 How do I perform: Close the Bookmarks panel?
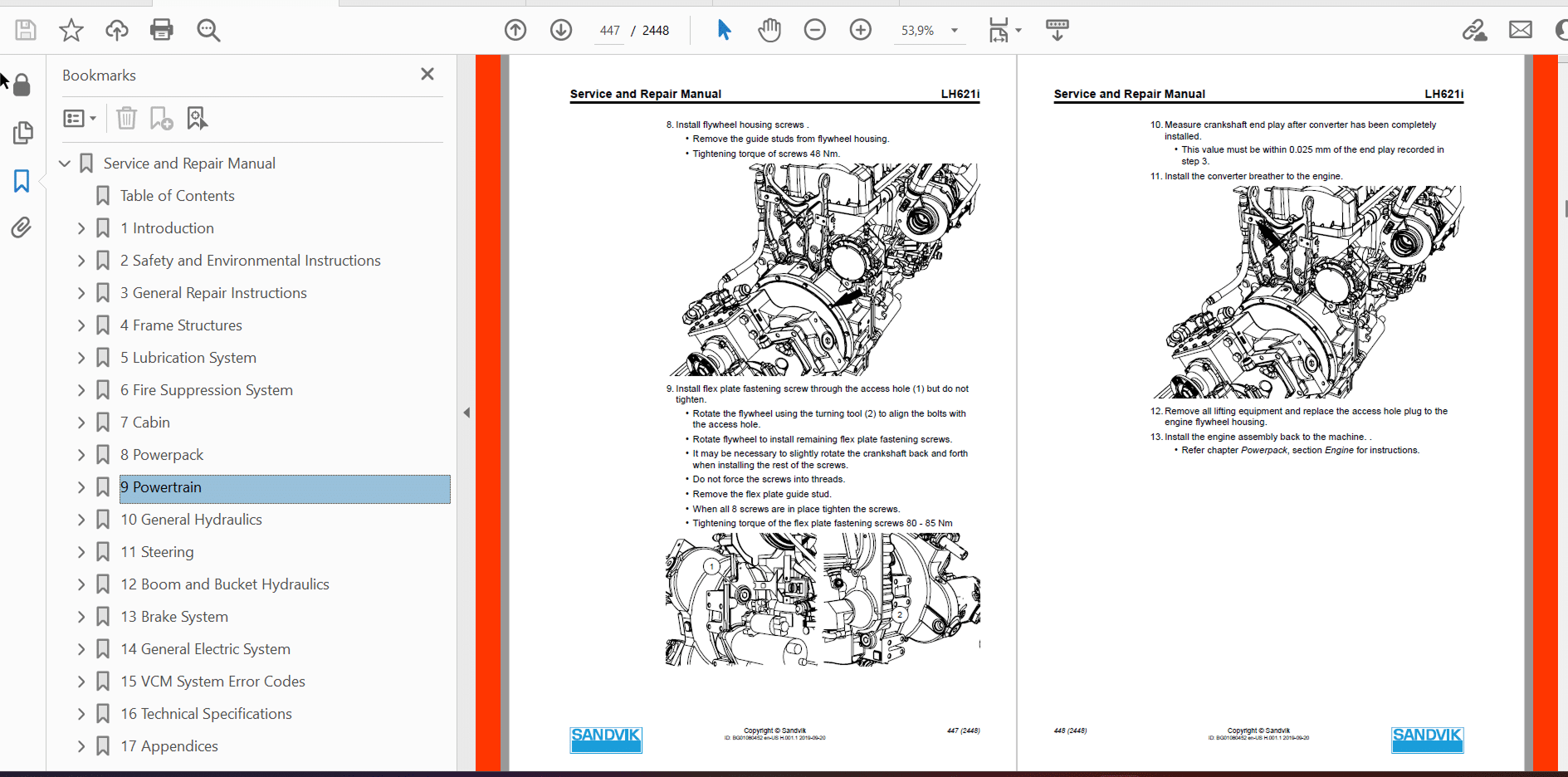tap(427, 75)
